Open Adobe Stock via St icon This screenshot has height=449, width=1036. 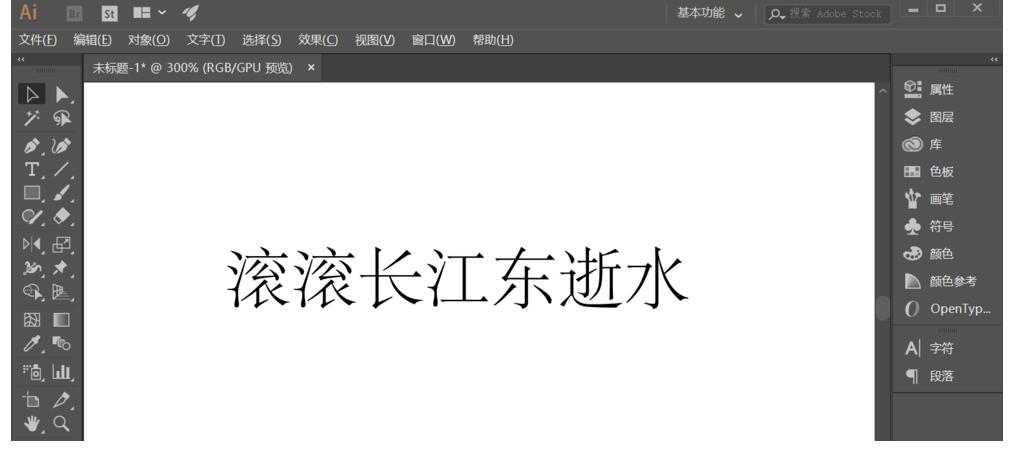tap(109, 13)
